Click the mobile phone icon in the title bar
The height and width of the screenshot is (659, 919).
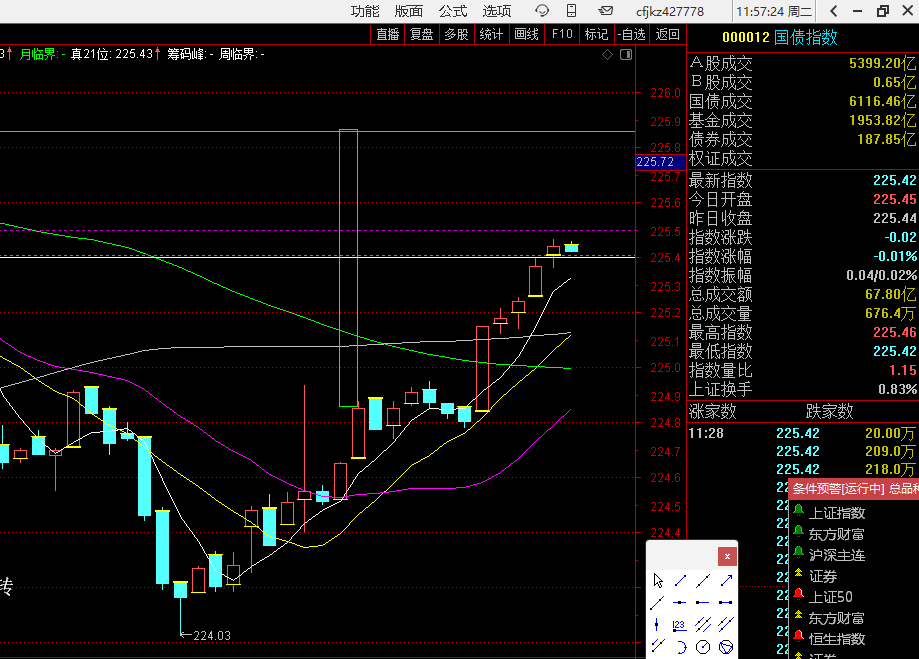(571, 11)
